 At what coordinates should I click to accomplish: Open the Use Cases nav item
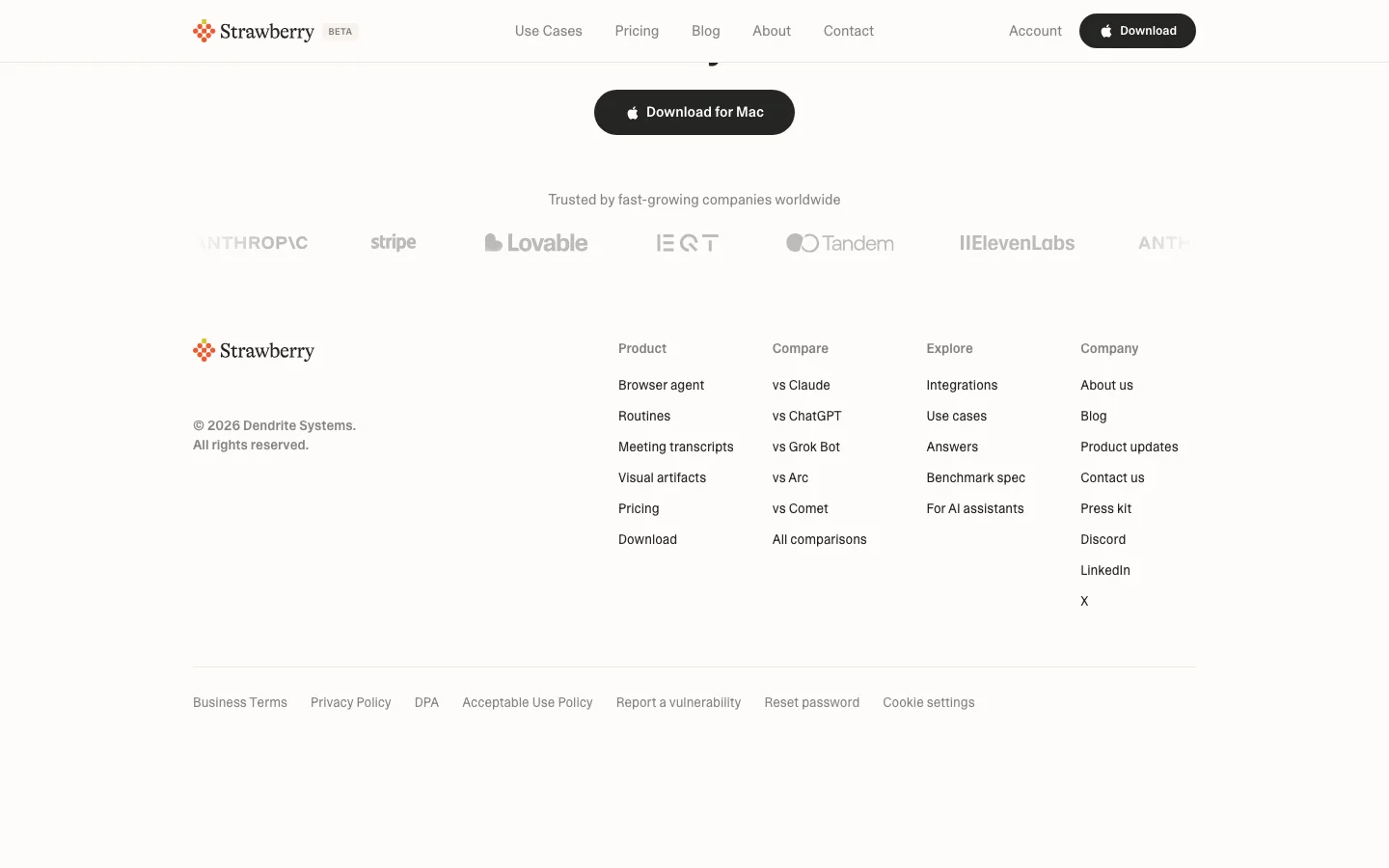[x=549, y=31]
